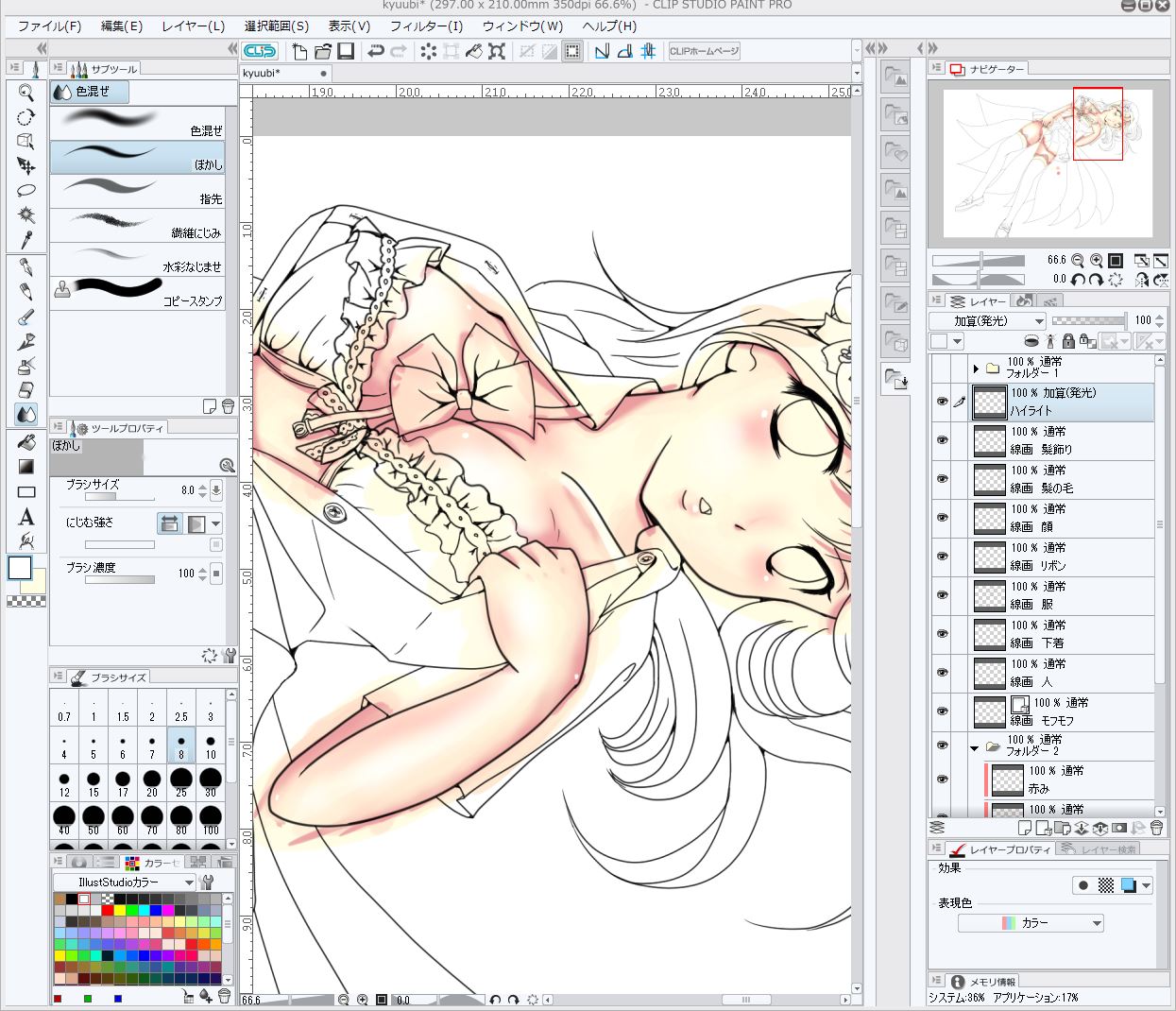Click Snap to ruler toolbar icon

[602, 51]
